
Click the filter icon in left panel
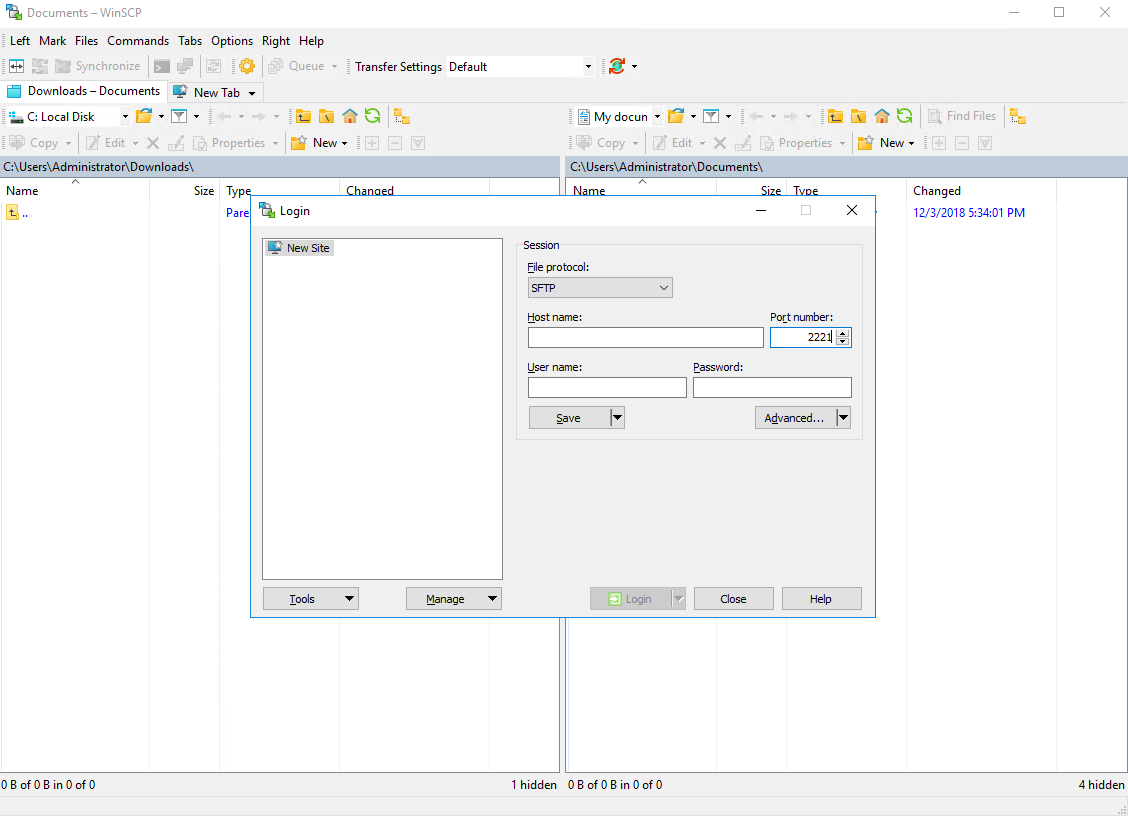click(179, 116)
